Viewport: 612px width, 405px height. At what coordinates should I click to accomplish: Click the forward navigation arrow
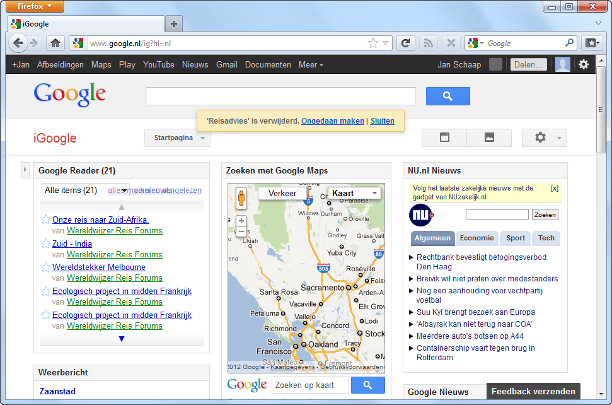click(x=34, y=43)
